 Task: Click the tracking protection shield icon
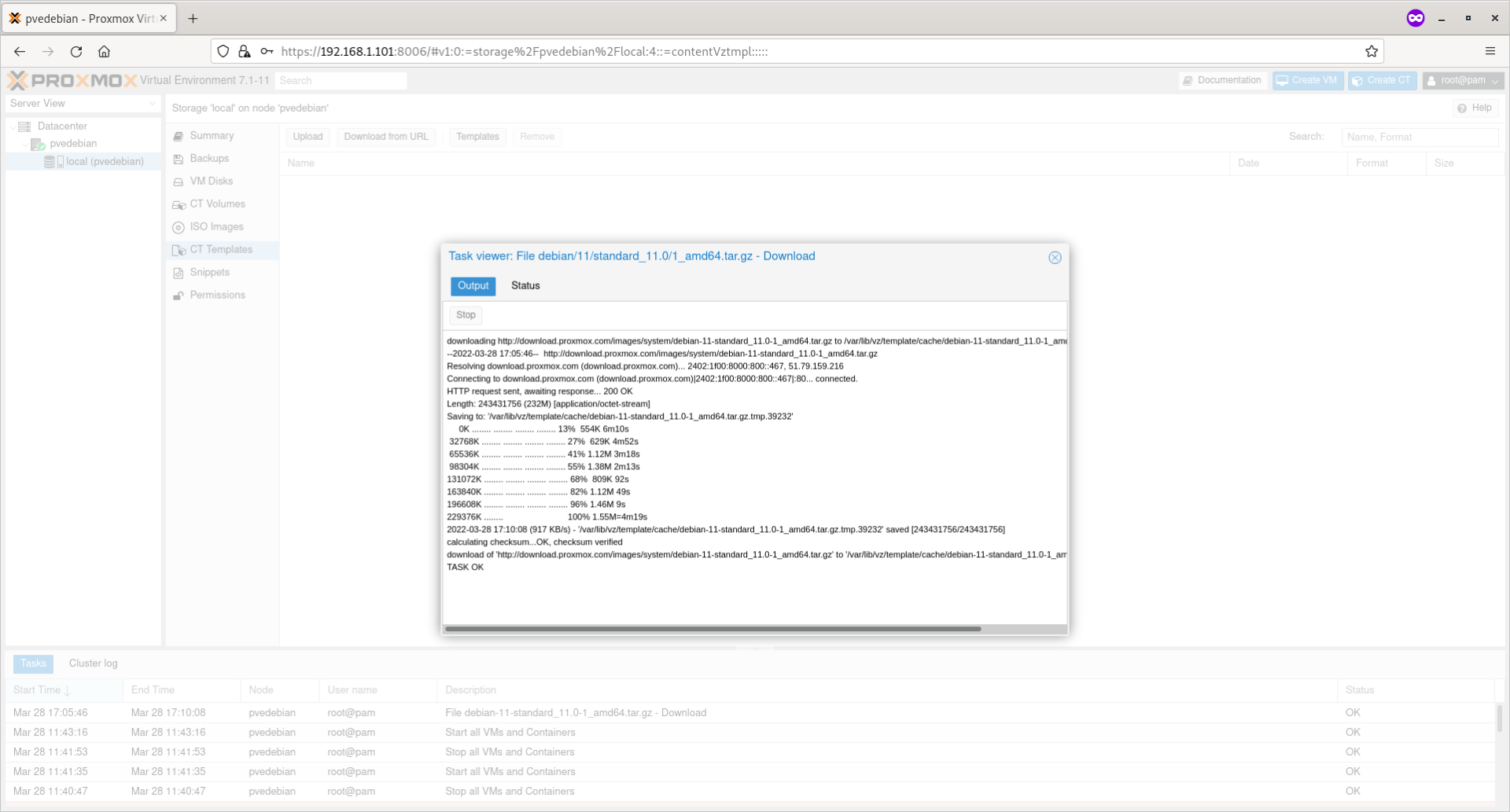[x=223, y=52]
